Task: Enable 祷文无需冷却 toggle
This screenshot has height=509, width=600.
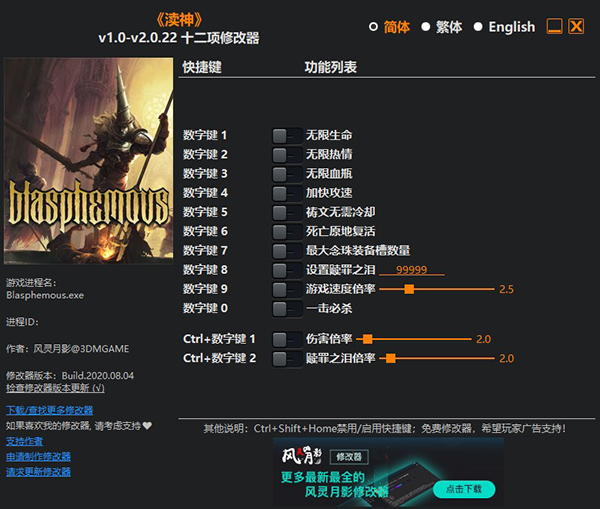Action: [287, 212]
